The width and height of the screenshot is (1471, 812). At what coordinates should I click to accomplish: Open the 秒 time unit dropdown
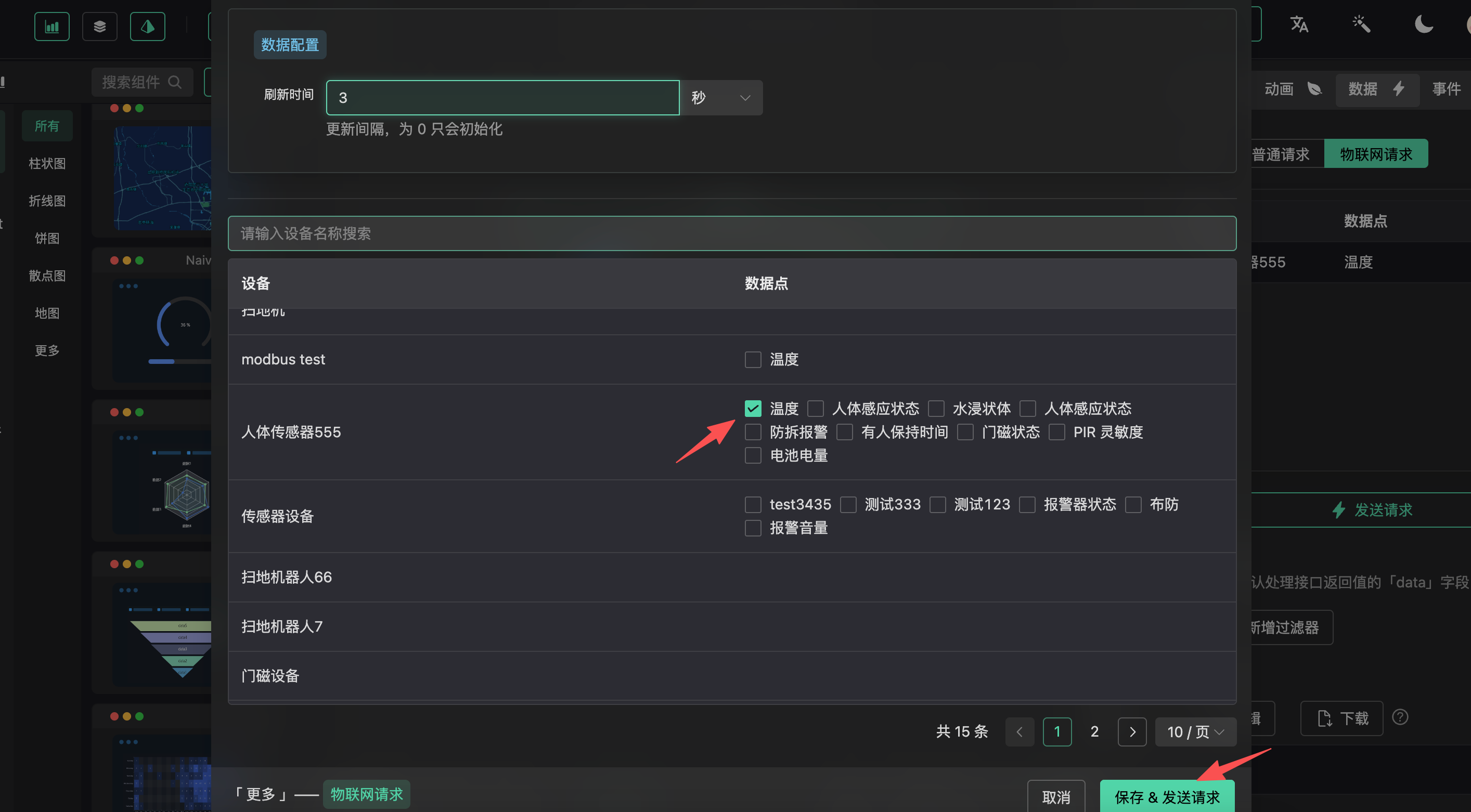tap(721, 98)
